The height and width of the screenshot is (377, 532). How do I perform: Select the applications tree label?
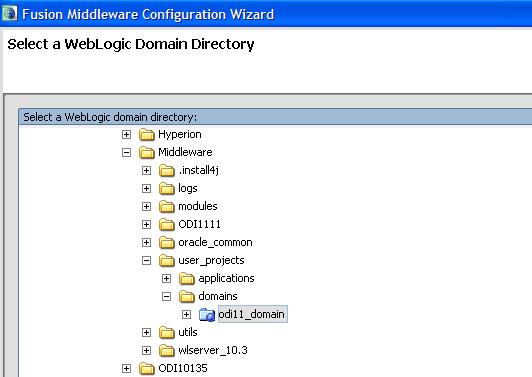click(226, 278)
